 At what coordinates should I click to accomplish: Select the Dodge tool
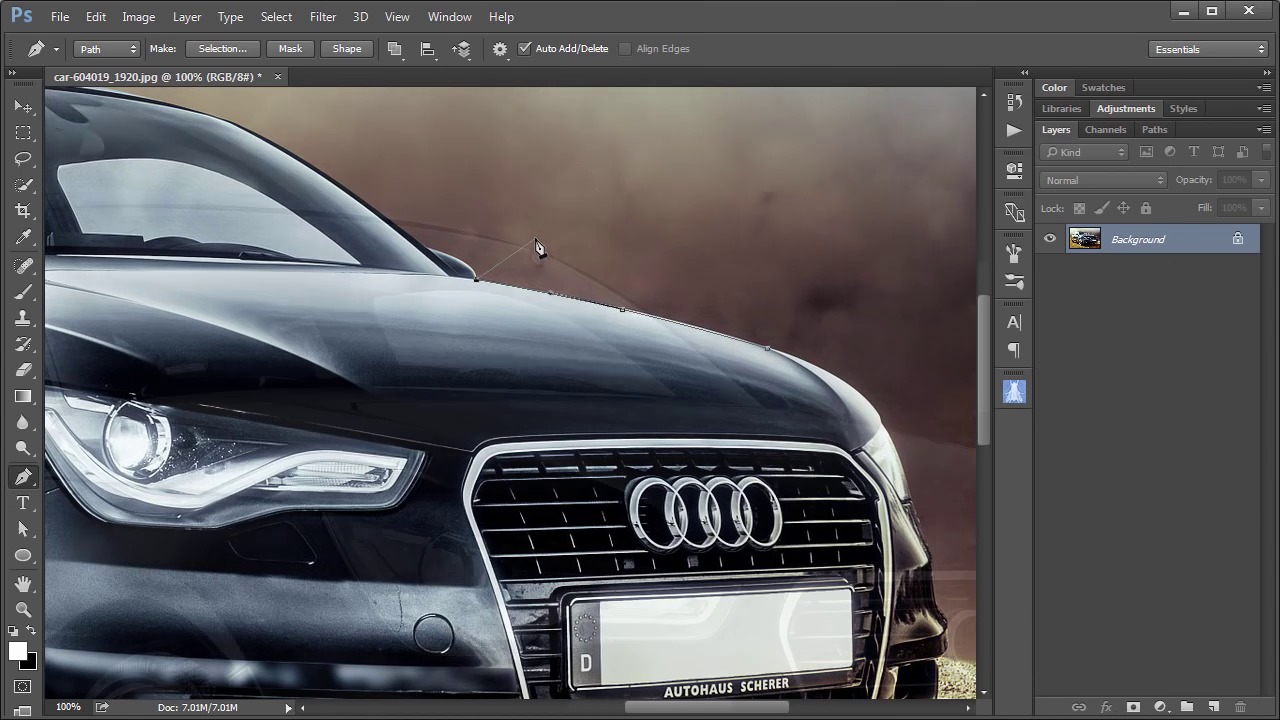click(x=23, y=448)
